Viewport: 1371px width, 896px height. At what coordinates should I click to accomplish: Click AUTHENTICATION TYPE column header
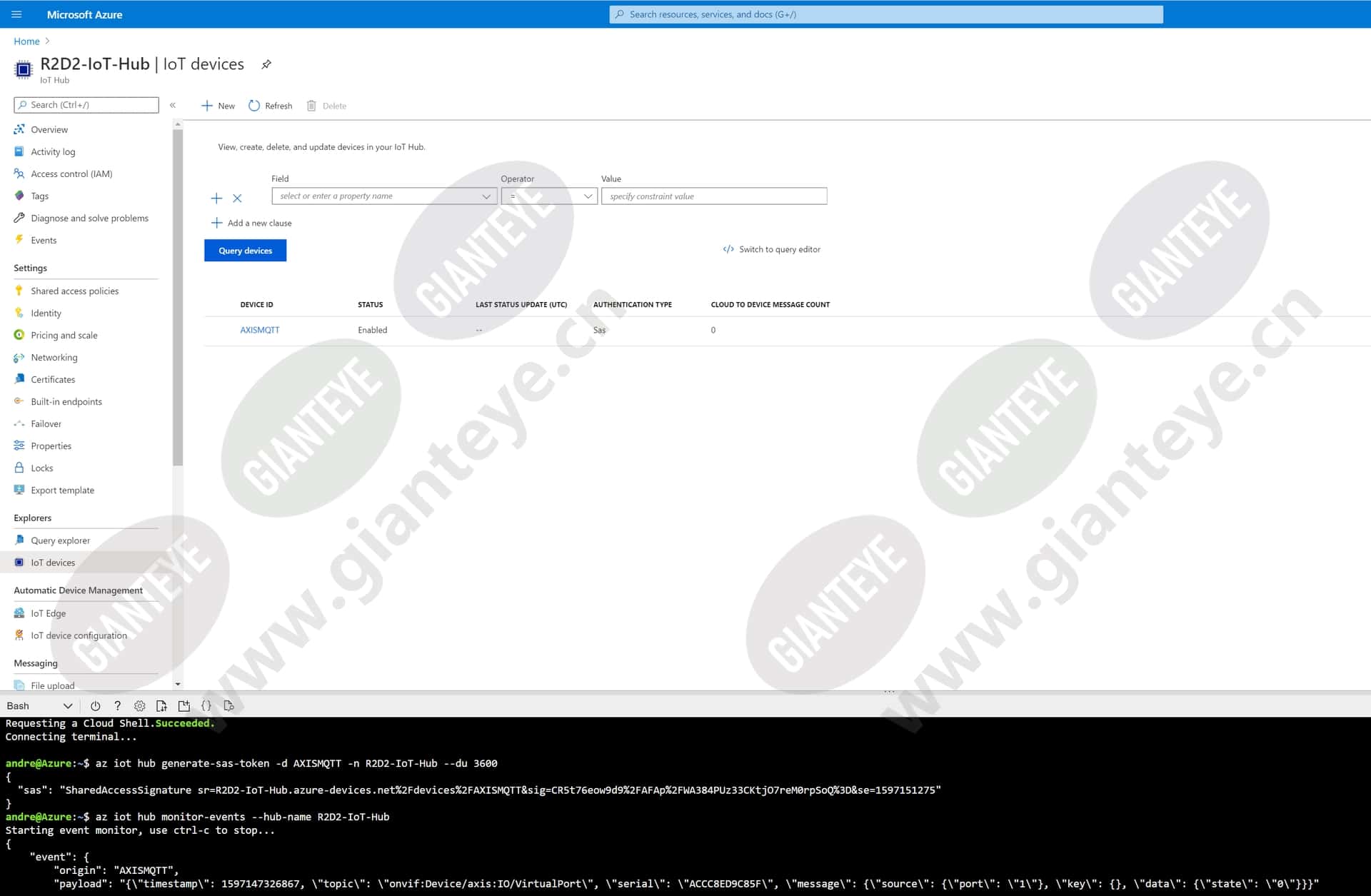click(632, 305)
